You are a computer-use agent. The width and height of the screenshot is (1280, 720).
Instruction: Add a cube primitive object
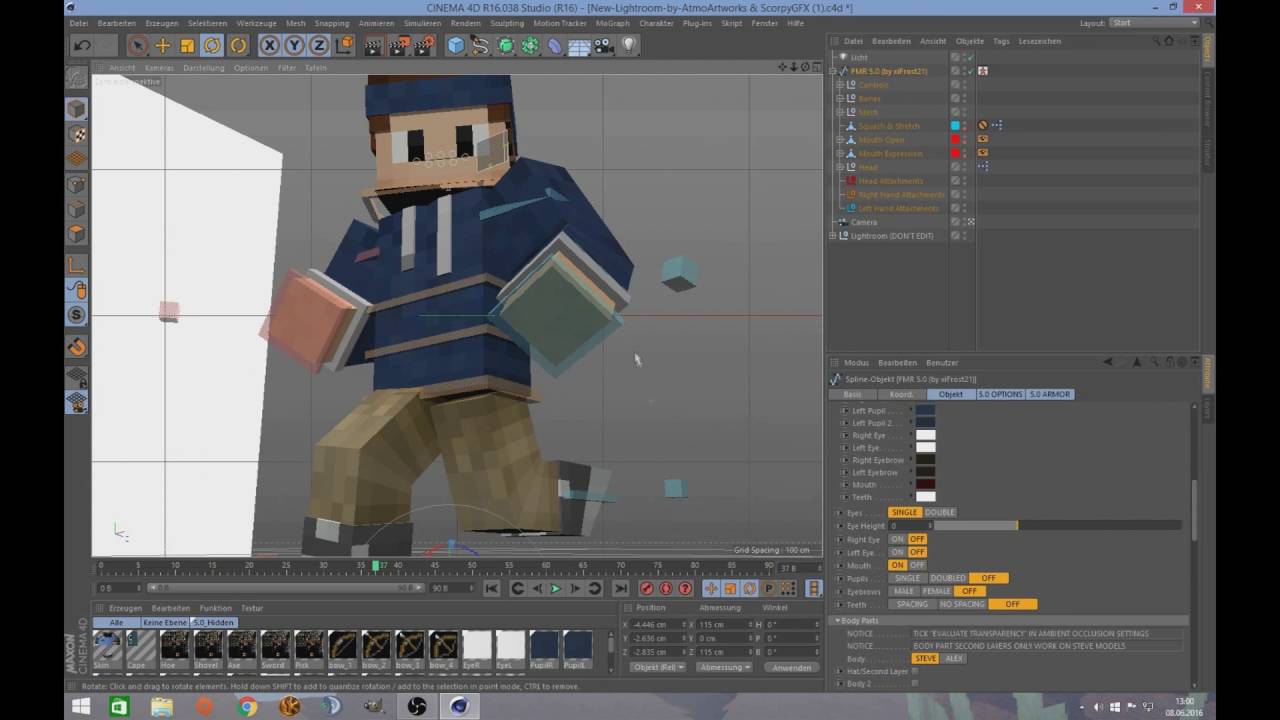coord(456,45)
